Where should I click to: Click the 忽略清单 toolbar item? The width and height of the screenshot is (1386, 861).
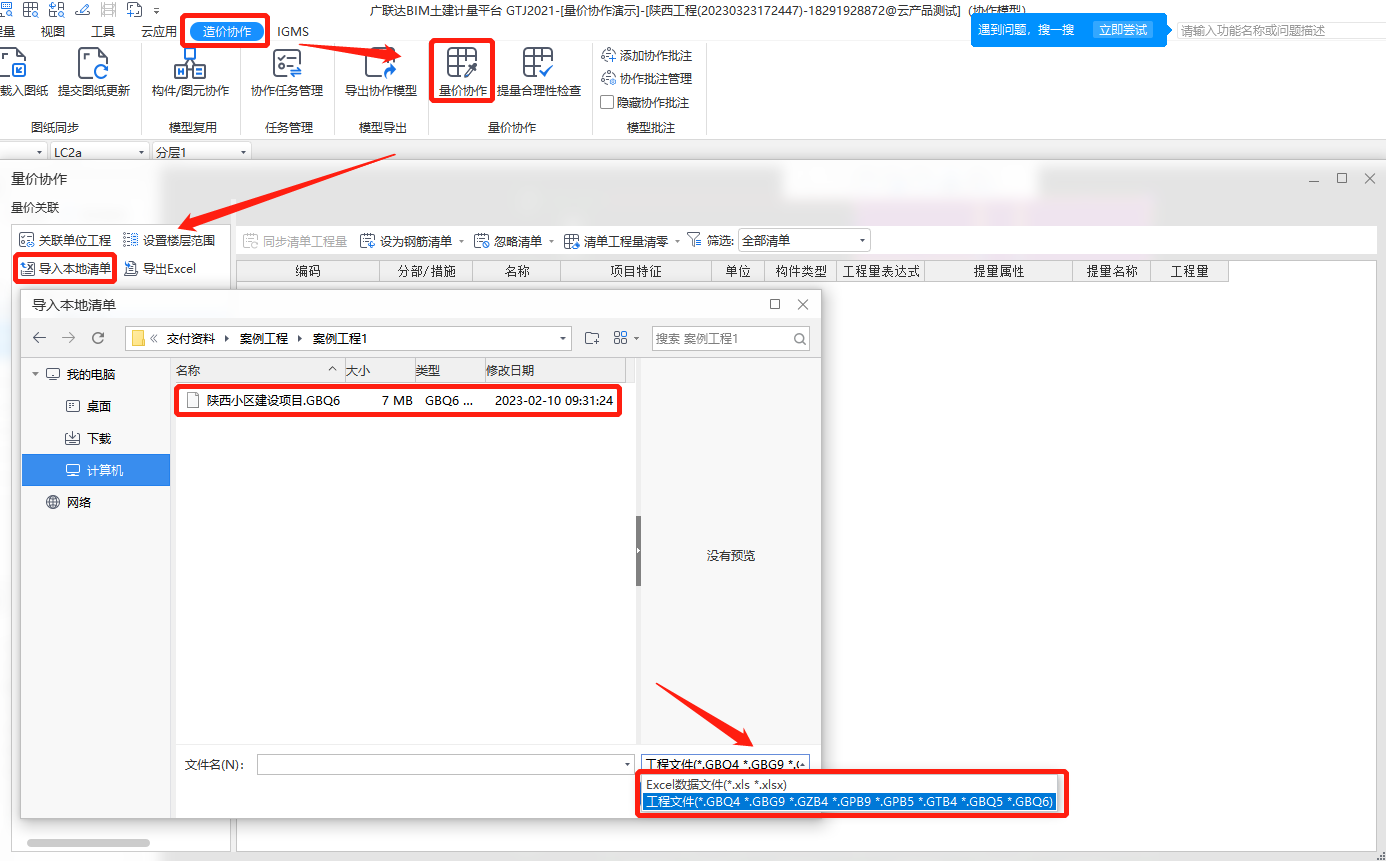point(508,241)
